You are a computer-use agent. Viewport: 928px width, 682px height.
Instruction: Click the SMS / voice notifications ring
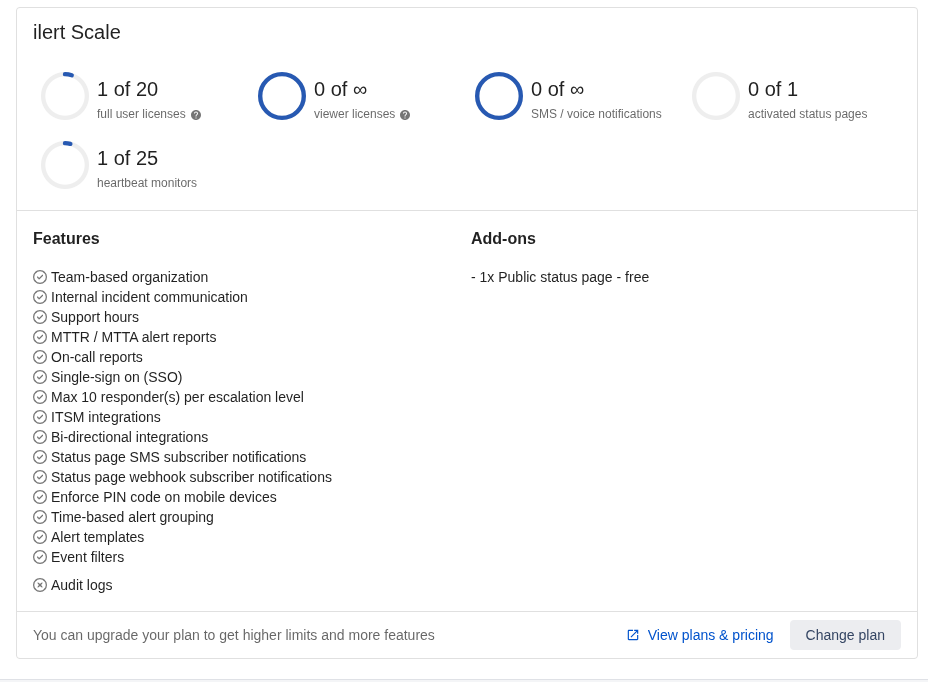(499, 96)
